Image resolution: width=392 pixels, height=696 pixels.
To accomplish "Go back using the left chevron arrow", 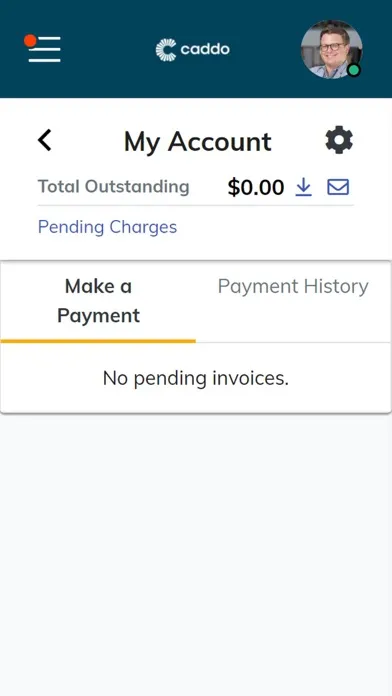I will tap(45, 141).
